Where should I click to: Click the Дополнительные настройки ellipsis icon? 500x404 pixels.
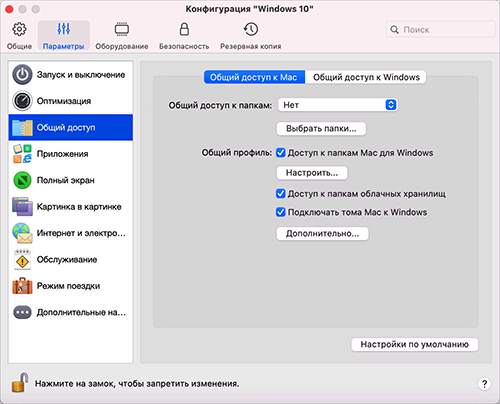point(22,312)
